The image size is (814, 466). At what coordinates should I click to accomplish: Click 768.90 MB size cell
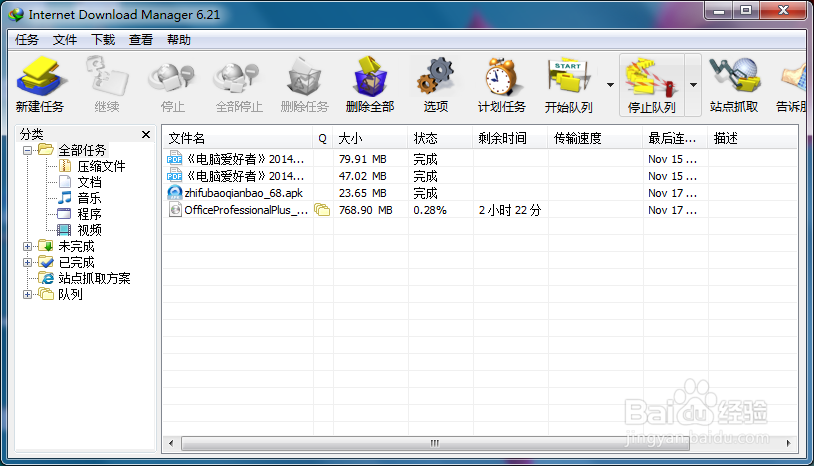click(x=365, y=210)
